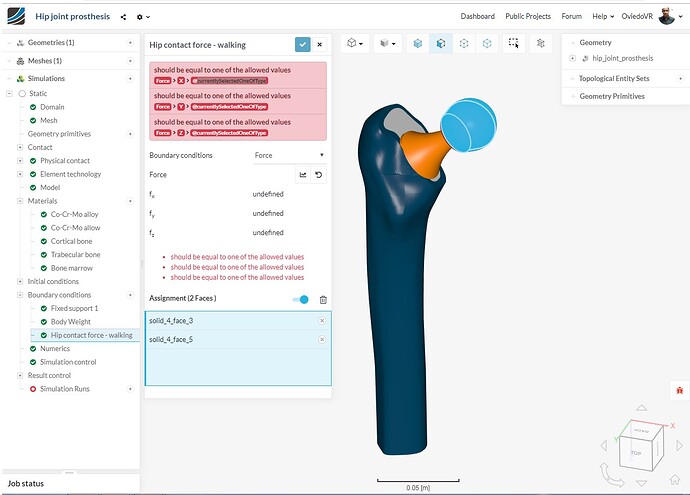Reset the Force values with undo icon
The height and width of the screenshot is (495, 690).
319,175
